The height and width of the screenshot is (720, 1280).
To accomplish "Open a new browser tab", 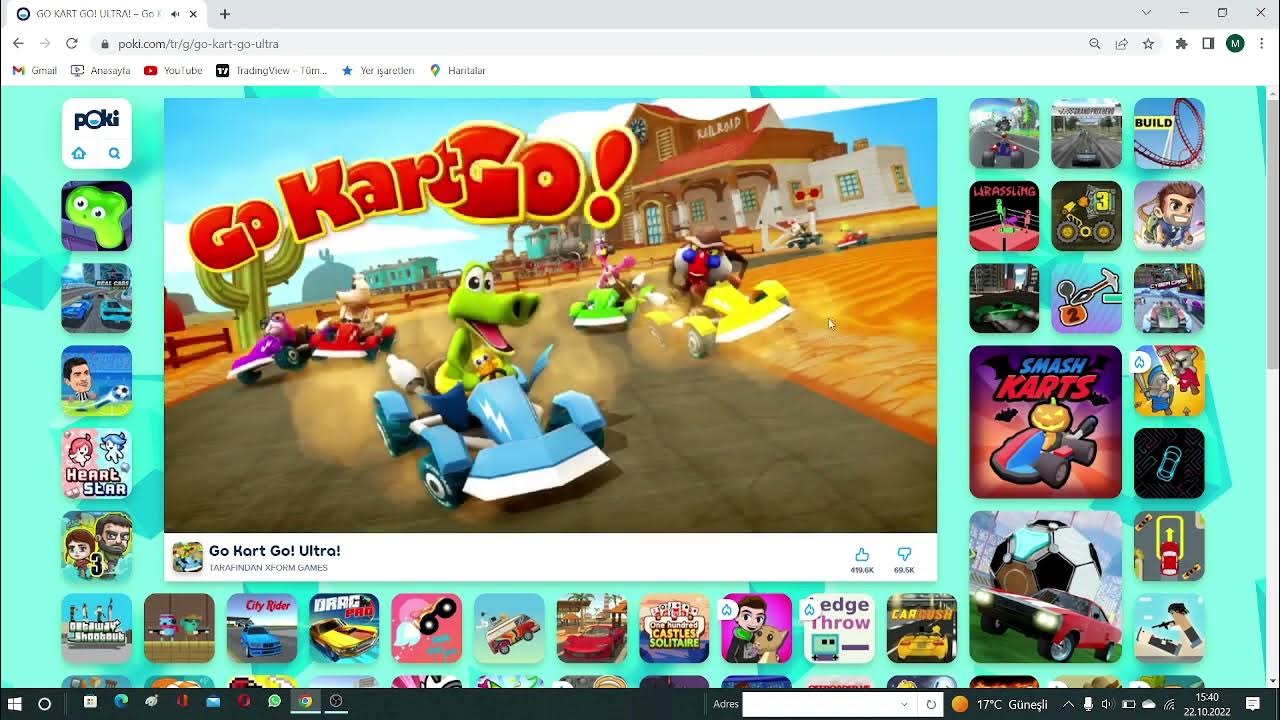I will coord(224,14).
